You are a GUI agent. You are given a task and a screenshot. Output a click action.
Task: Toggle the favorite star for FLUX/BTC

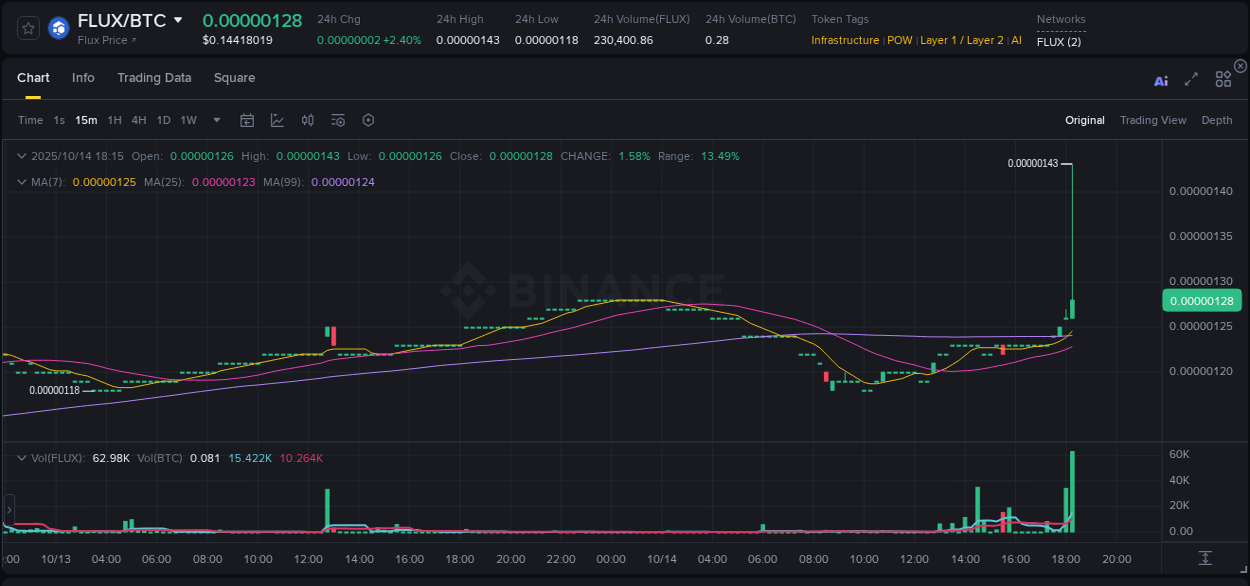[x=27, y=28]
